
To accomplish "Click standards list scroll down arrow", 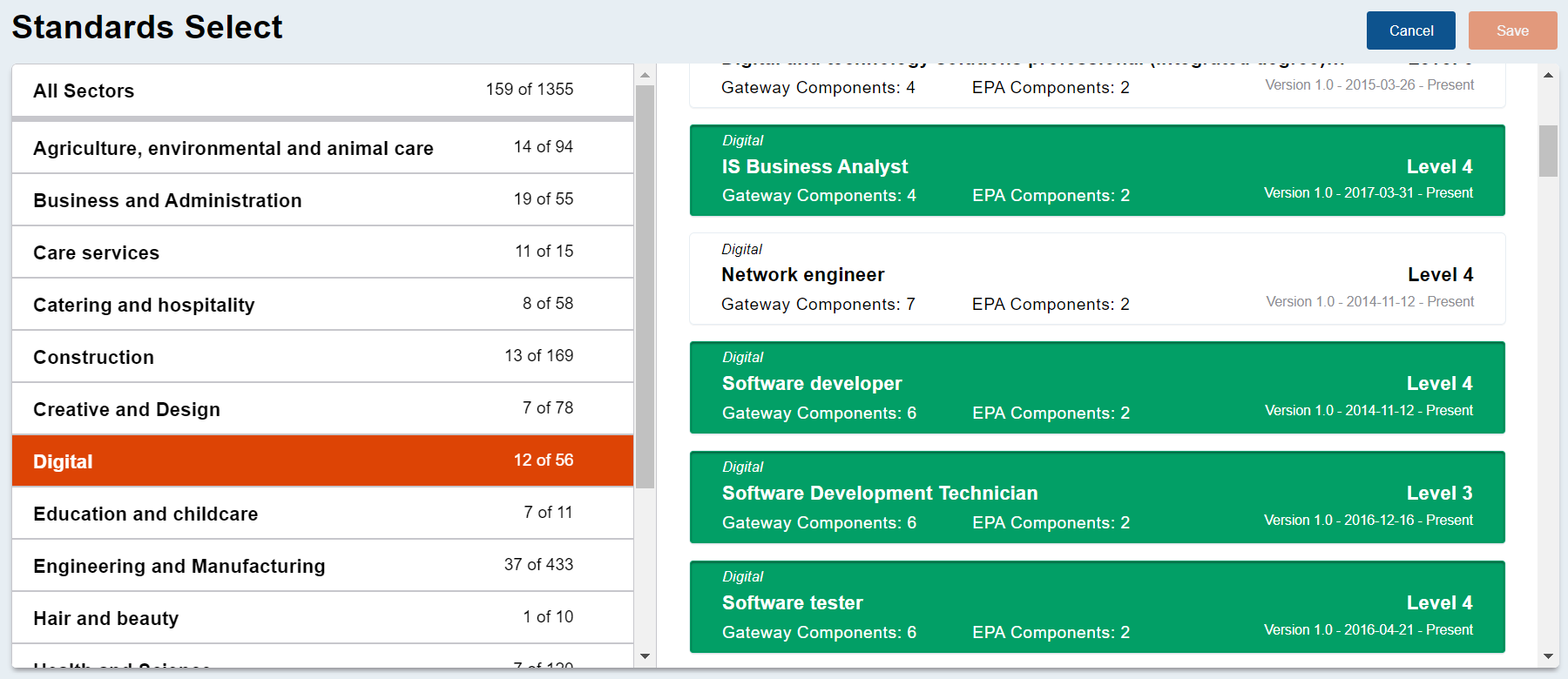I will coord(1548,656).
